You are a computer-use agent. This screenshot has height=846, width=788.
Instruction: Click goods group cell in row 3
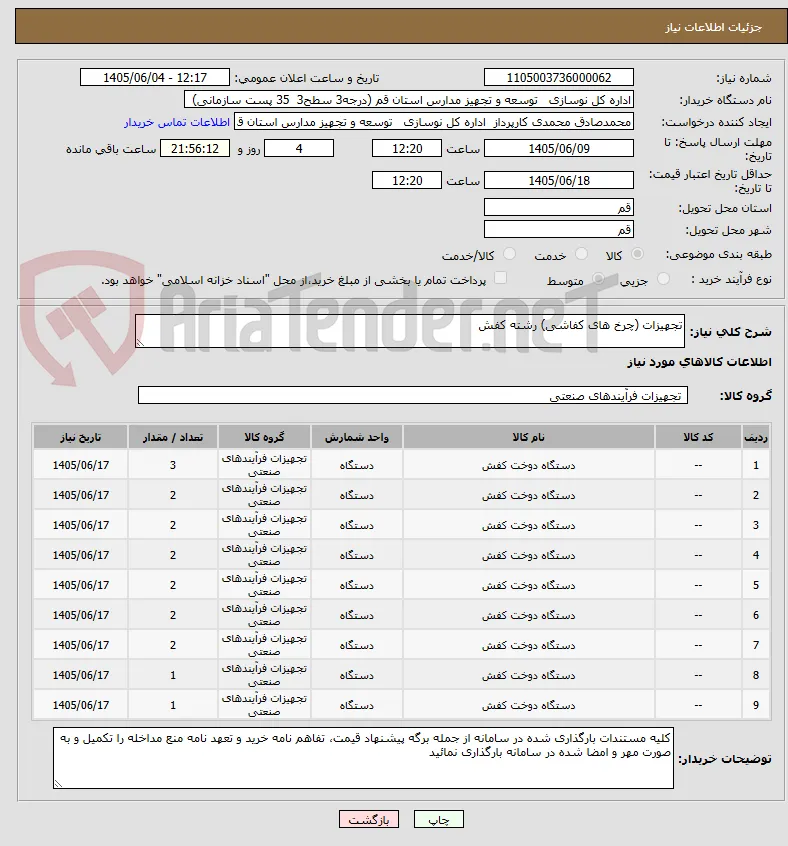pos(264,525)
